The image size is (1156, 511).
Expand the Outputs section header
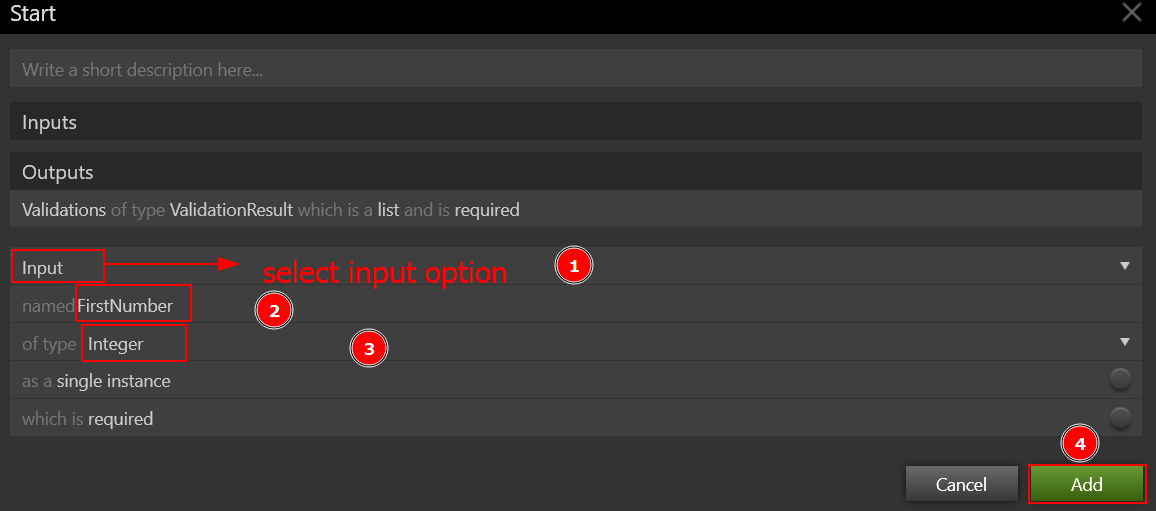coord(575,172)
